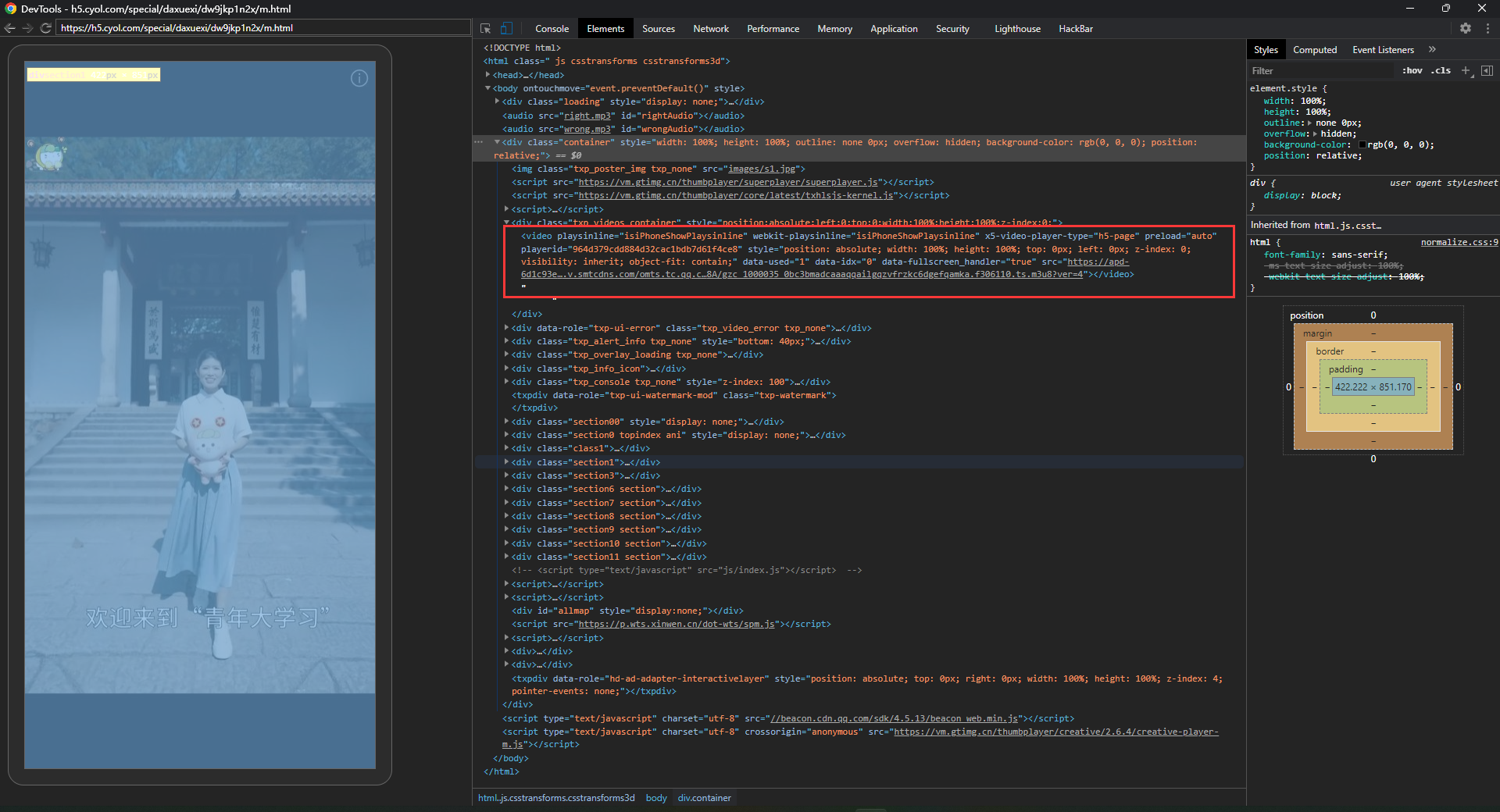The height and width of the screenshot is (812, 1500).
Task: Open the images/s1.jpg link
Action: point(762,169)
